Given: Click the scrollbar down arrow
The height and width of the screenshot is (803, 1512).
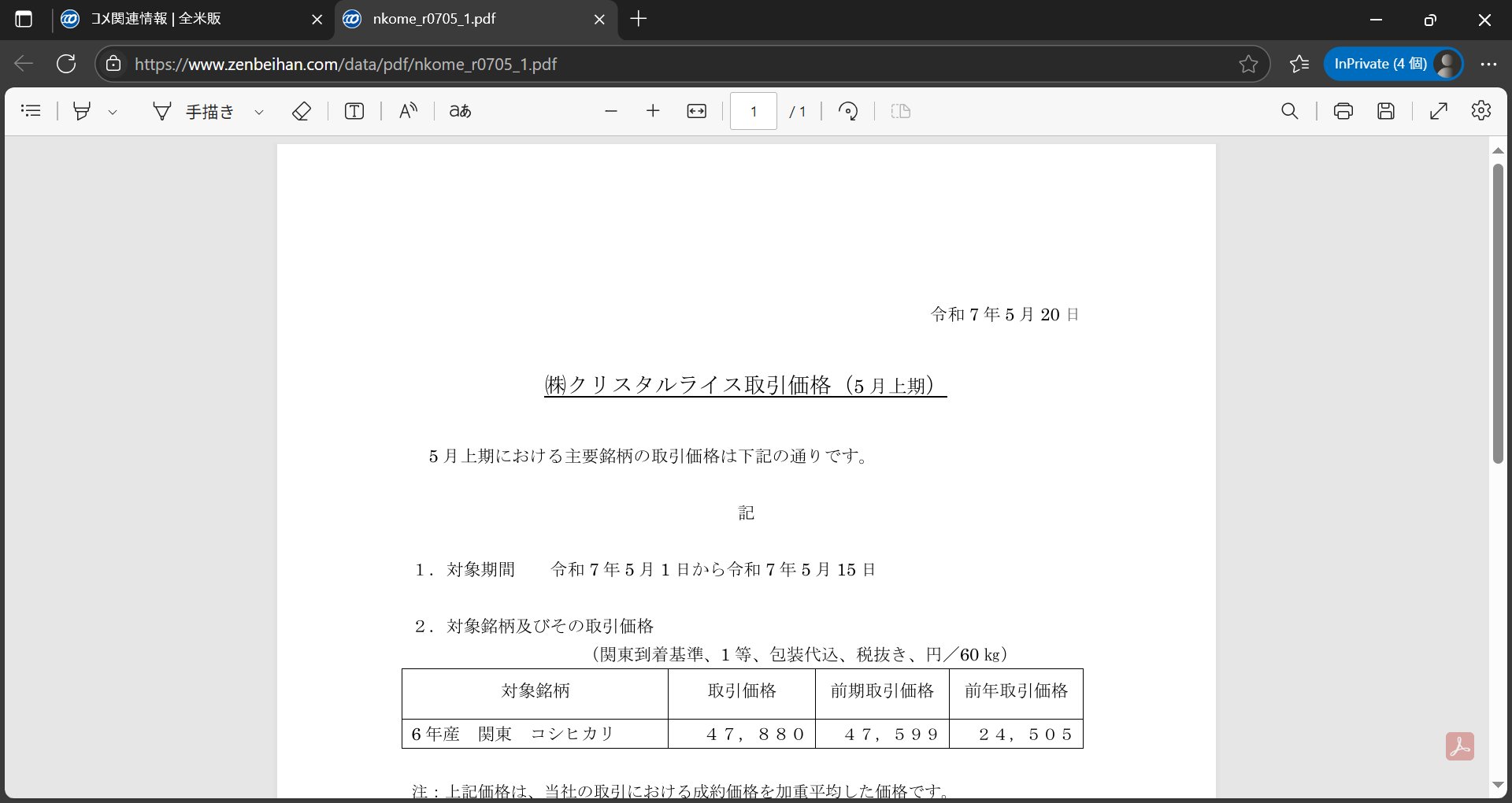Looking at the screenshot, I should pyautogui.click(x=1498, y=785).
